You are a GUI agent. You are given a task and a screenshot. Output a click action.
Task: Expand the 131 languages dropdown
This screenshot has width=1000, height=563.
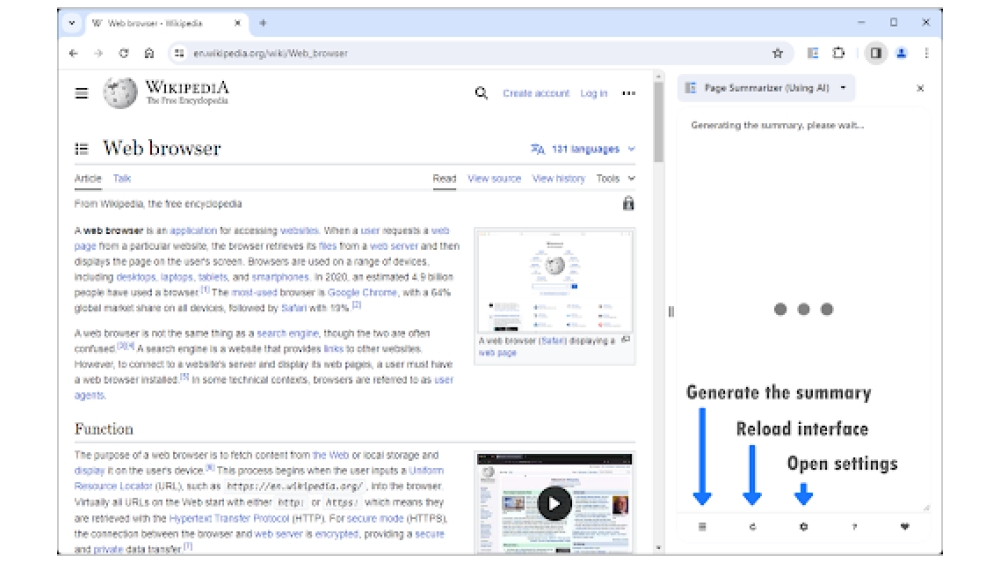[583, 149]
